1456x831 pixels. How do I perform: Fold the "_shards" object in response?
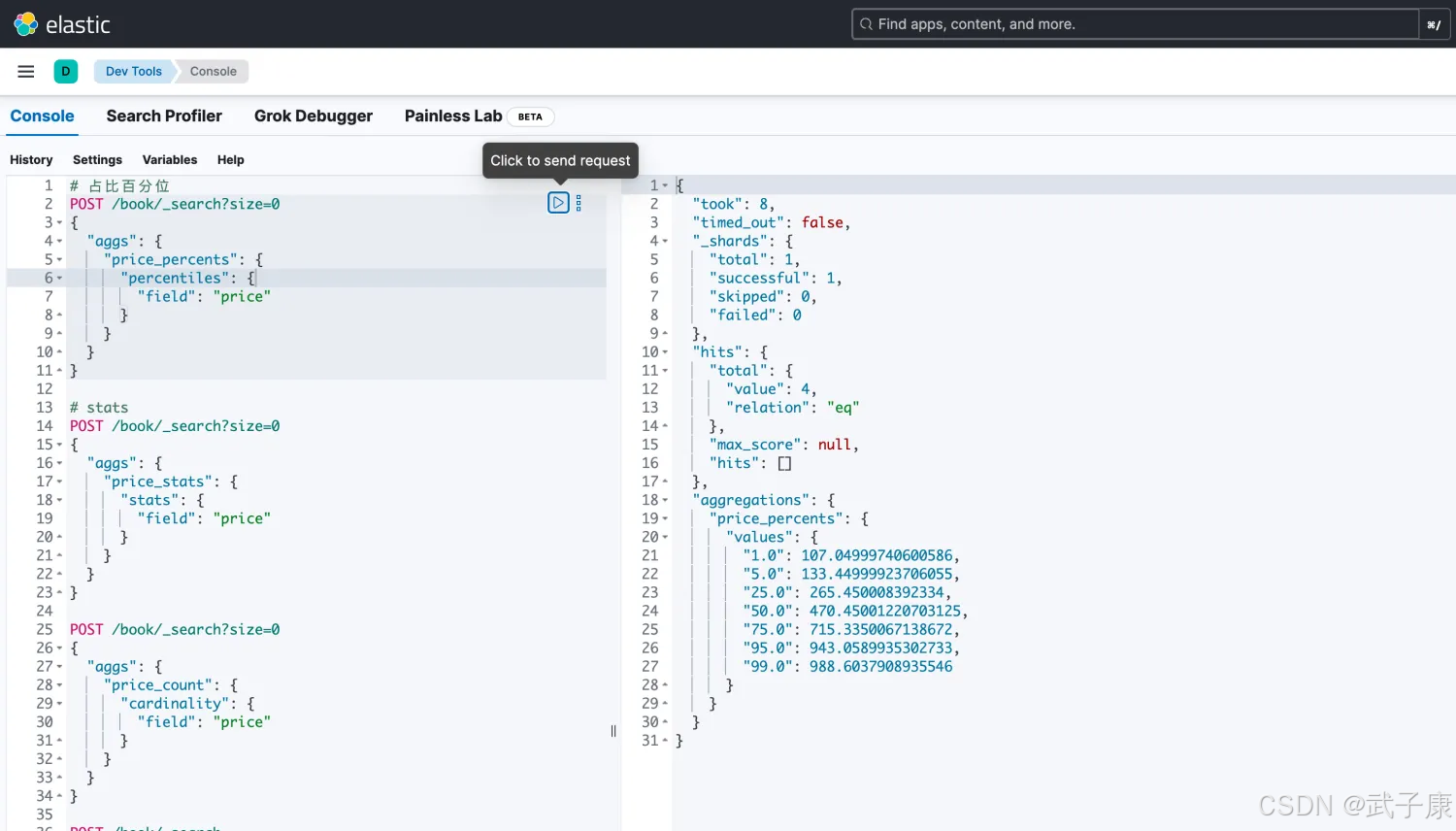665,241
